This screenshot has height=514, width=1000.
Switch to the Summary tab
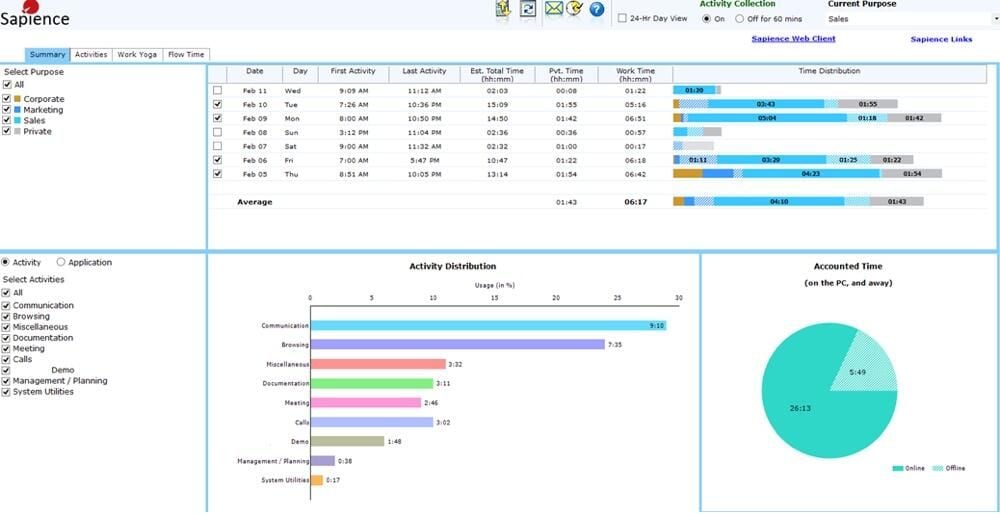(x=48, y=55)
